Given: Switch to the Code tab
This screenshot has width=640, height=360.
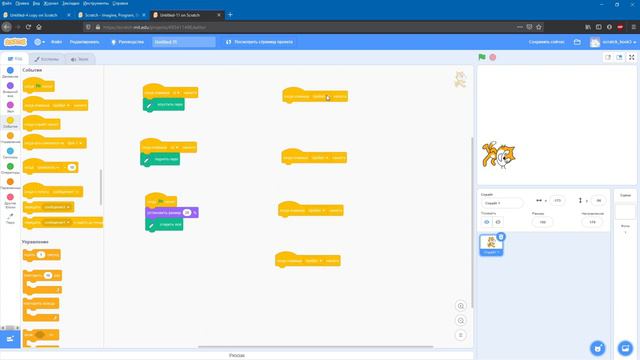Looking at the screenshot, I should point(15,59).
